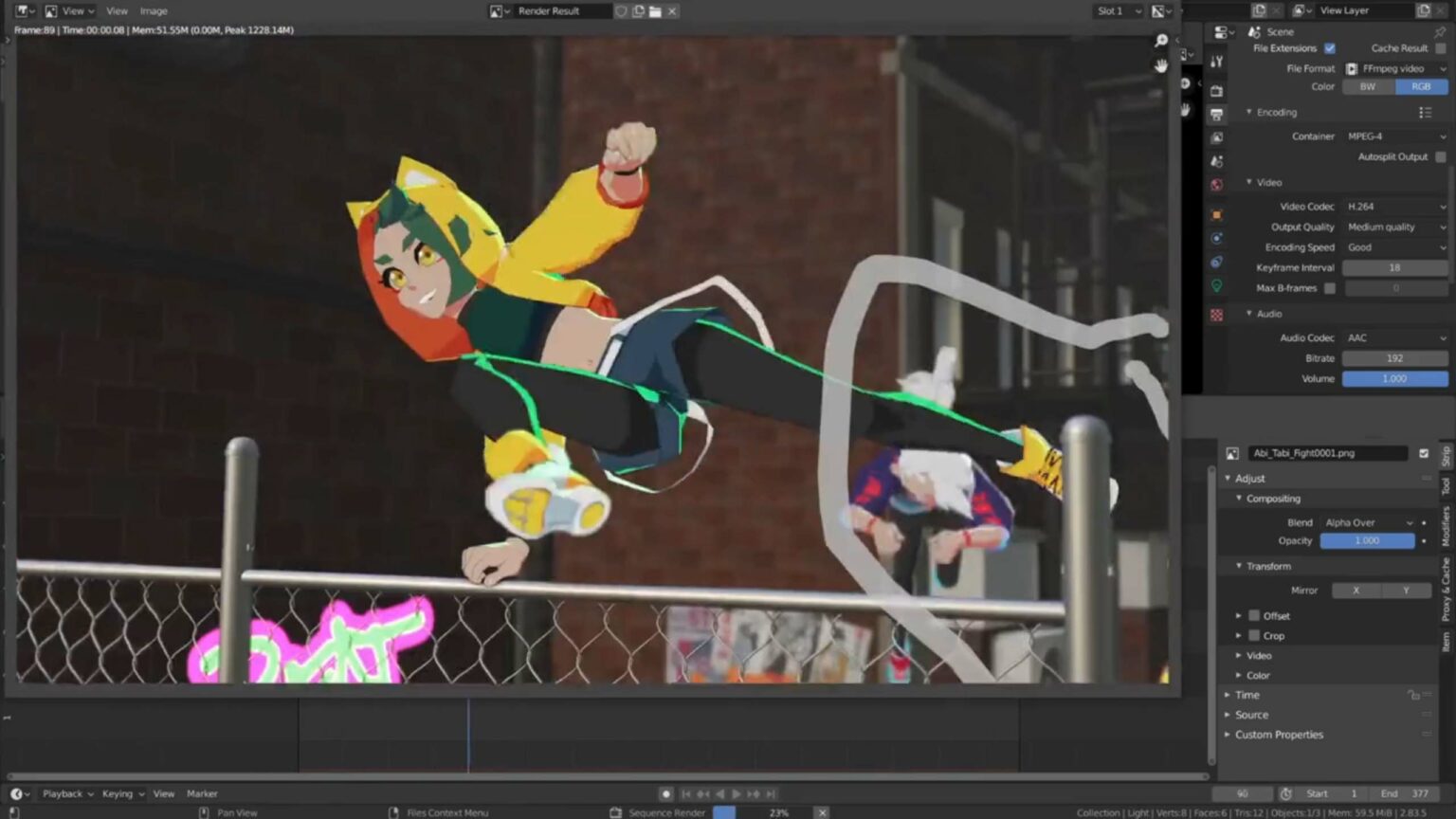The width and height of the screenshot is (1456, 819).
Task: Switch Color mode to BW
Action: (x=1368, y=86)
